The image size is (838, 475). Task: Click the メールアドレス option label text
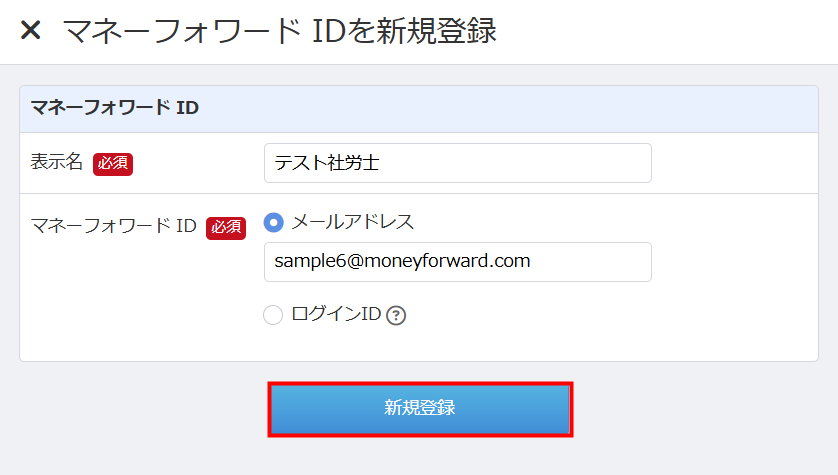click(352, 222)
